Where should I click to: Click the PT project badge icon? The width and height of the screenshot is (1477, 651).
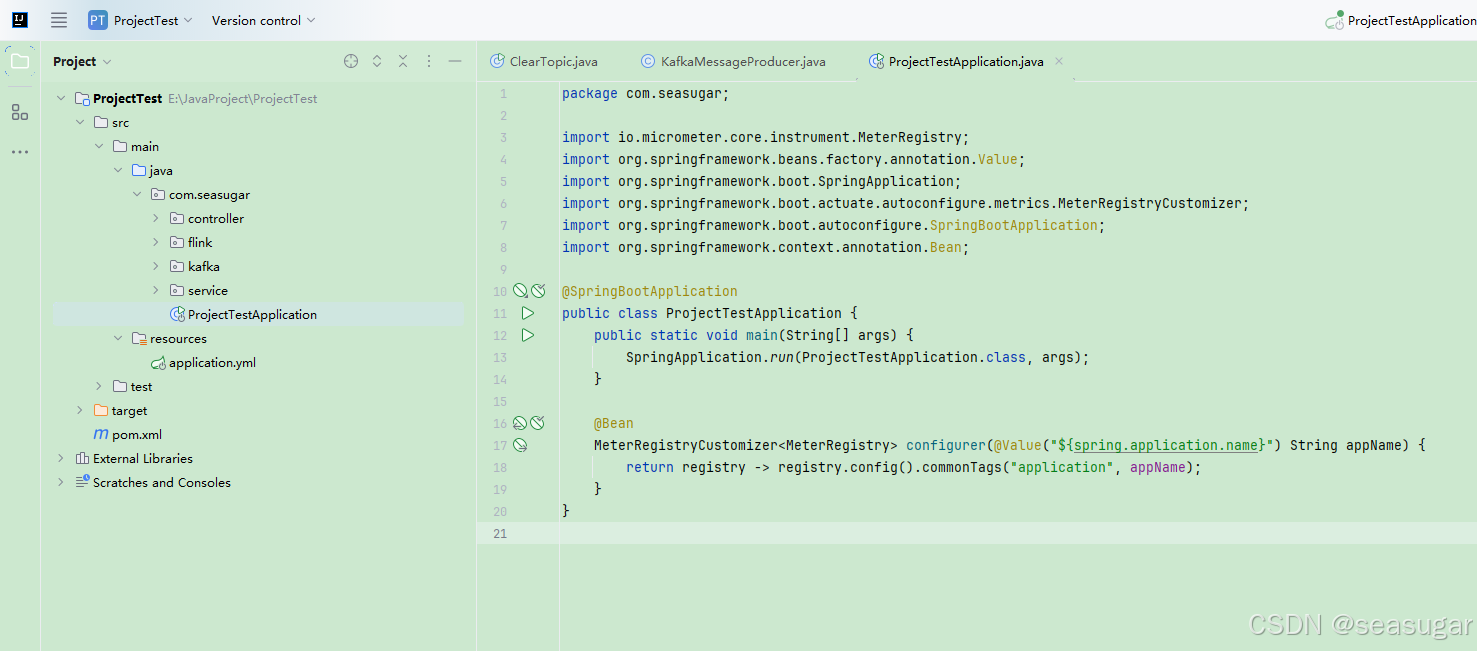(97, 20)
